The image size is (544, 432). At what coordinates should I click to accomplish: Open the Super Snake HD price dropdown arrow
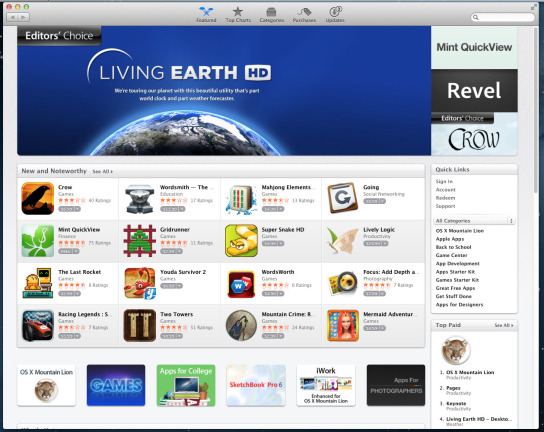coord(281,244)
